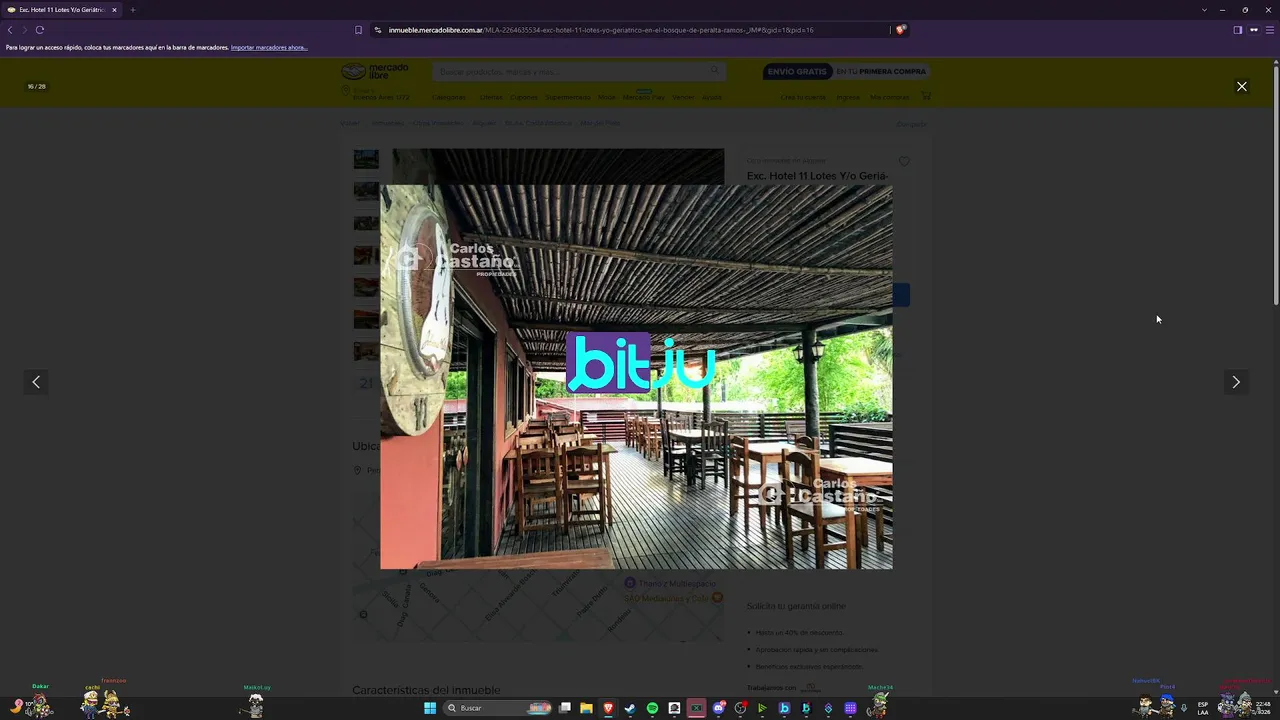Open the Windows Start menu
1280x720 pixels.
click(430, 708)
